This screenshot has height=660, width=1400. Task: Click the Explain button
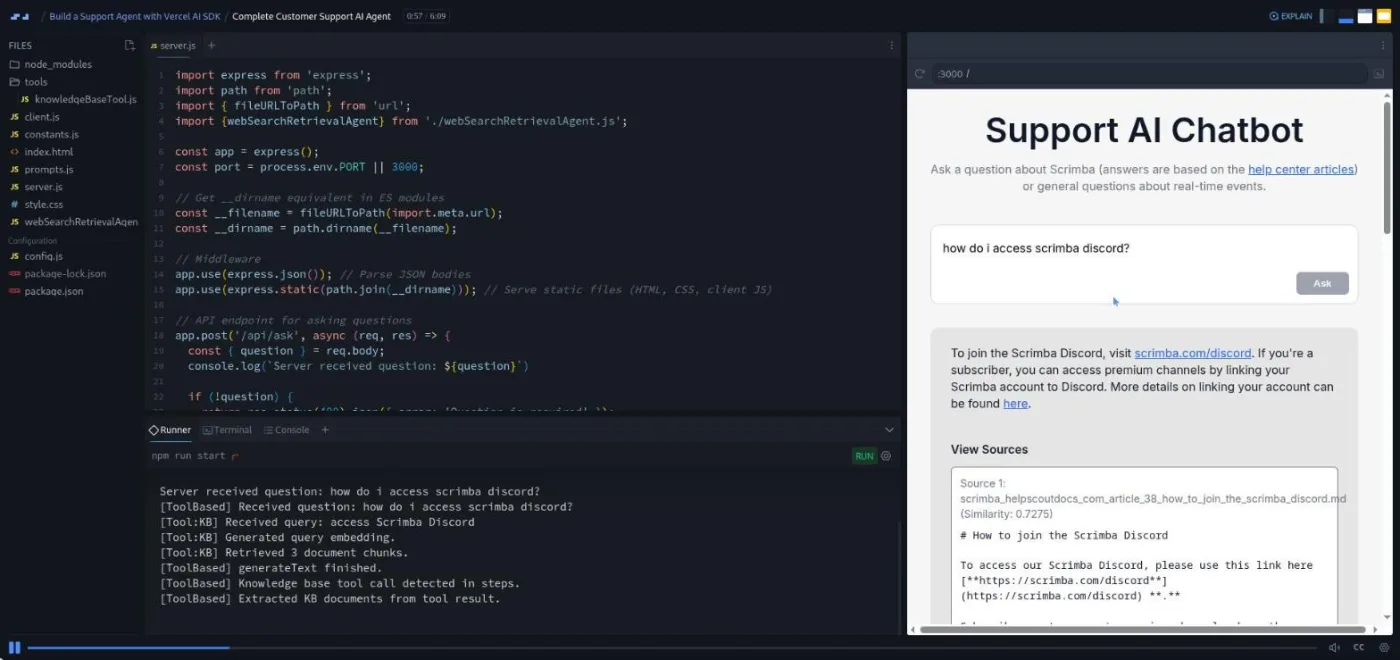[1291, 16]
